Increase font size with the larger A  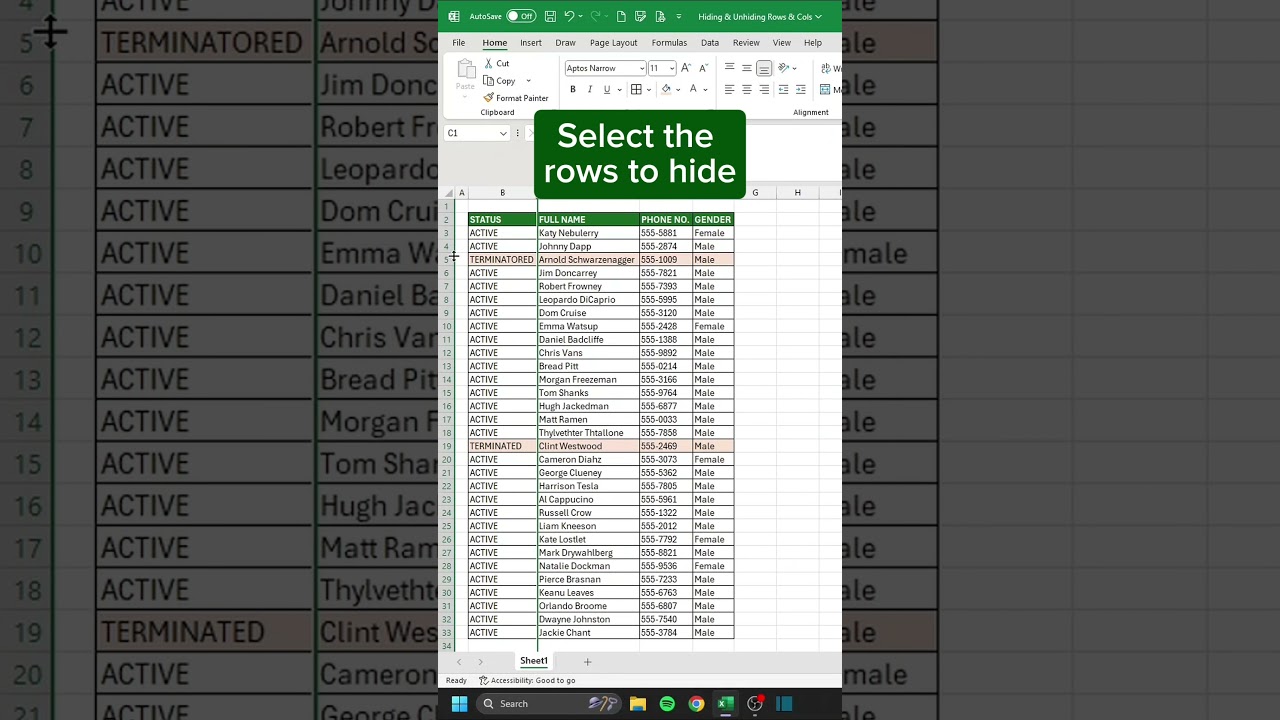click(686, 68)
